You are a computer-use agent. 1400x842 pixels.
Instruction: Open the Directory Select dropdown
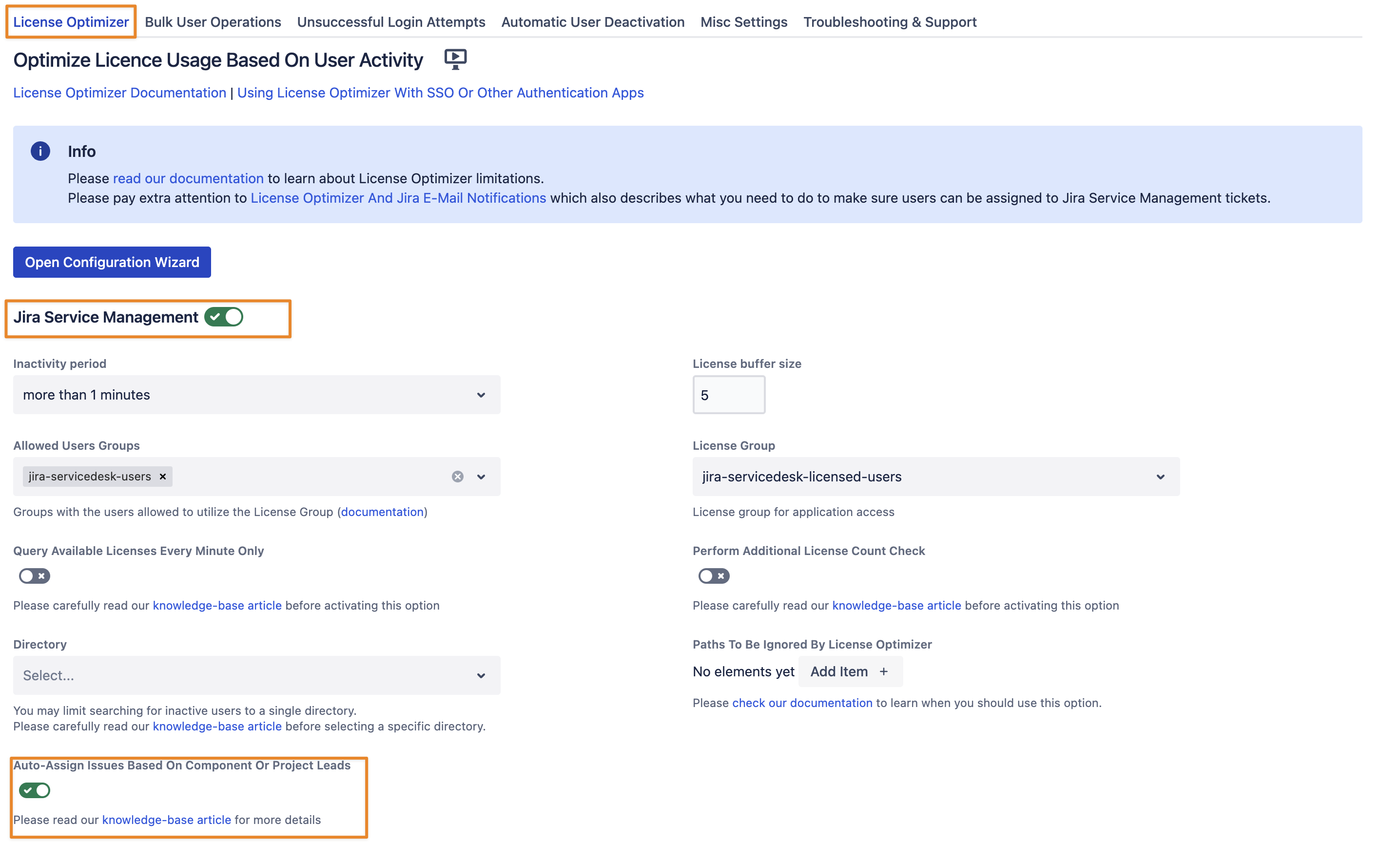[256, 675]
